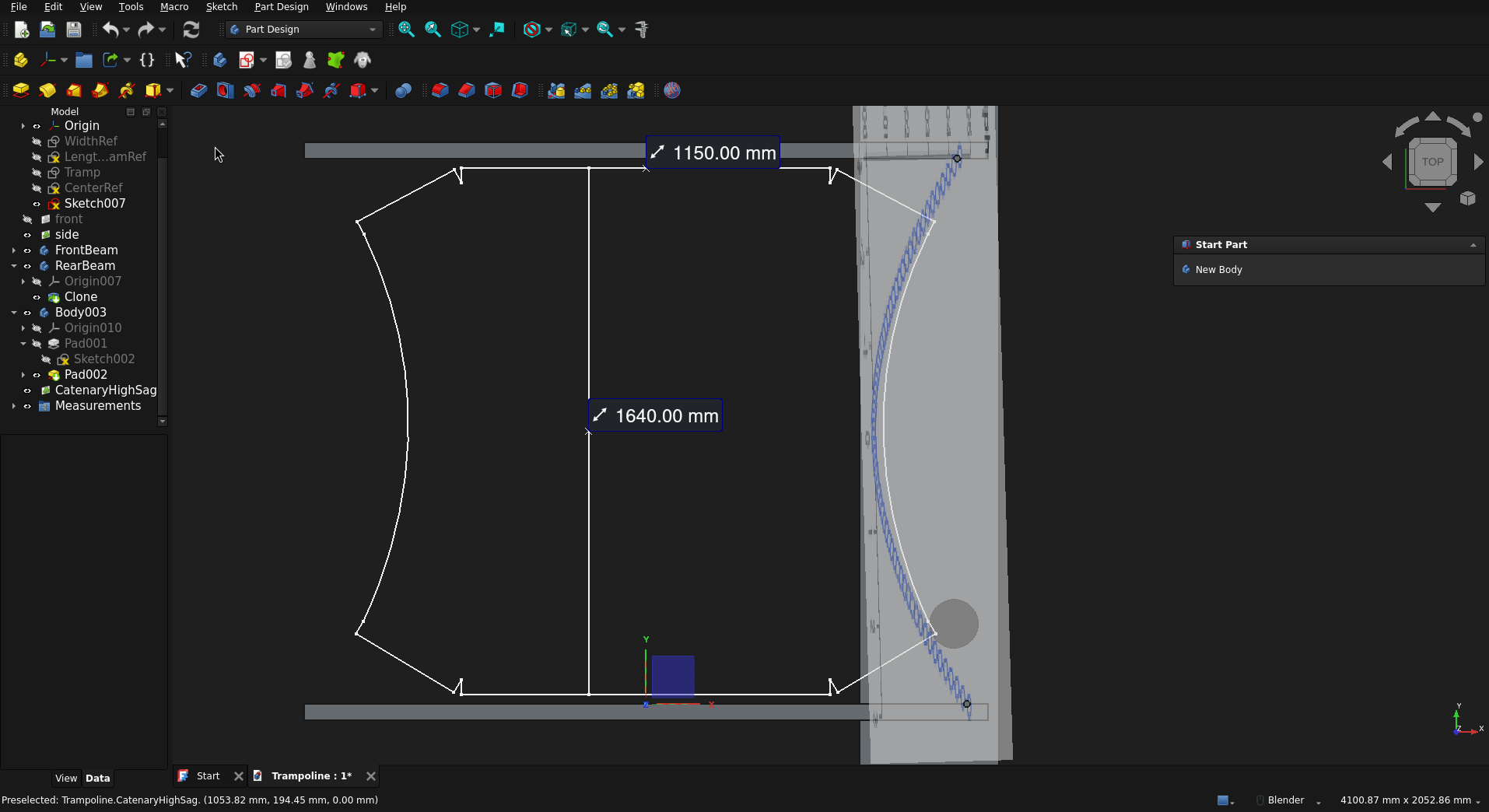The image size is (1489, 812).
Task: Switch to the Data property tab
Action: (98, 779)
